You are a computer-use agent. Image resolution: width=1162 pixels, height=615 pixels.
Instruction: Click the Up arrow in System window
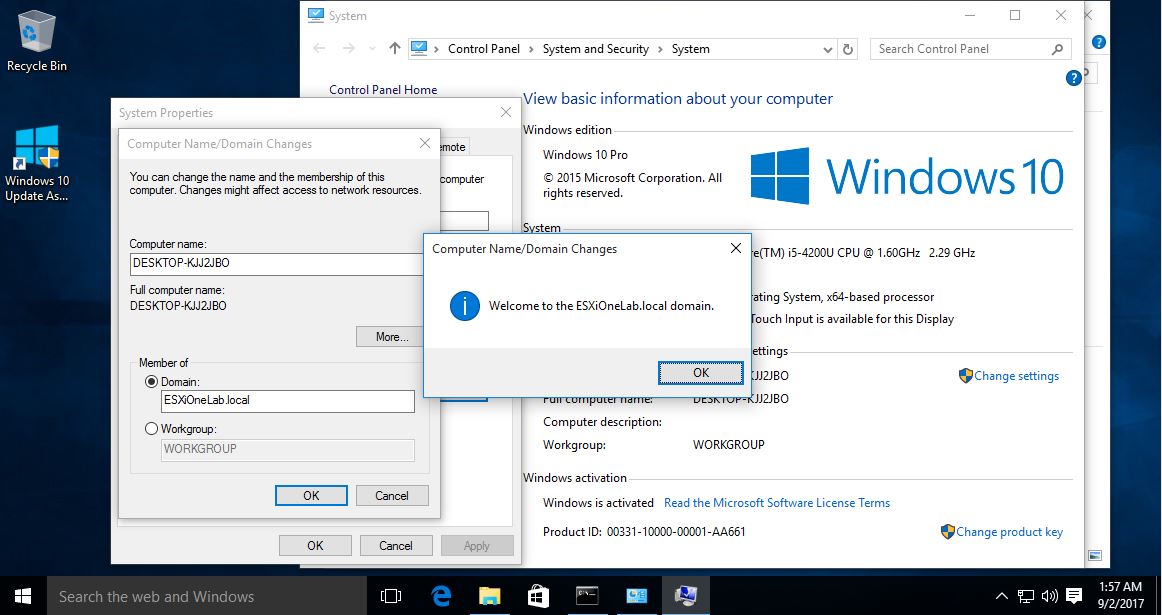coord(394,49)
